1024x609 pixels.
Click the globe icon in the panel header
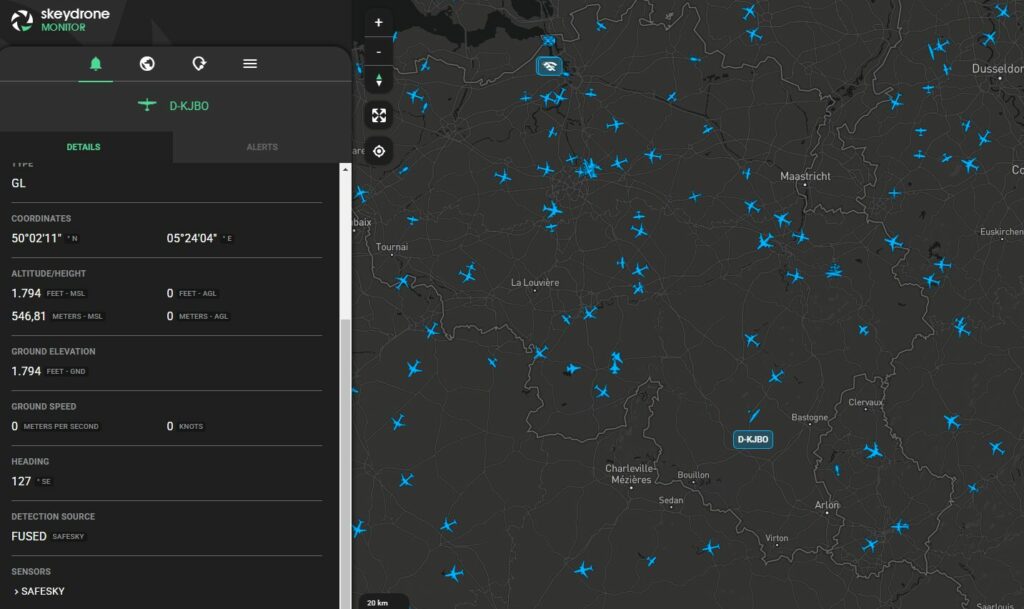[x=147, y=64]
